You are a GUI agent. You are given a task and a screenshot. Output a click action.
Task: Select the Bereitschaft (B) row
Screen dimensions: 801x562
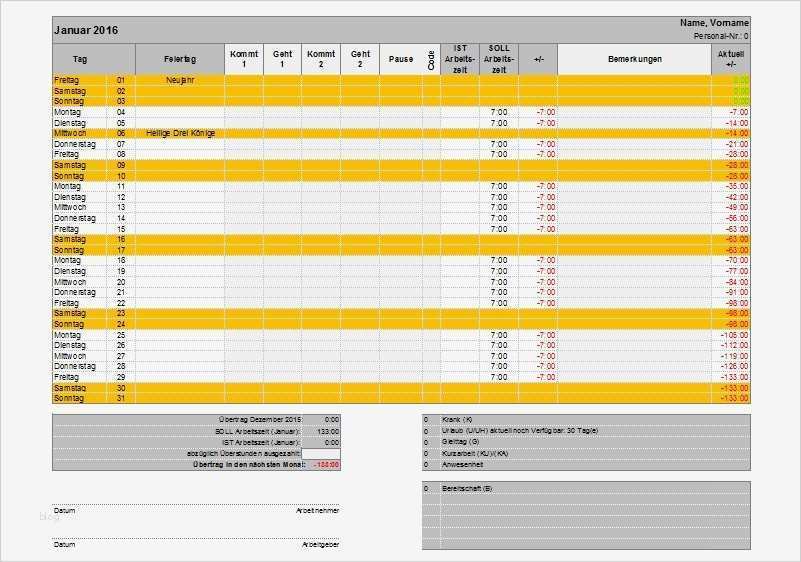pyautogui.click(x=586, y=489)
